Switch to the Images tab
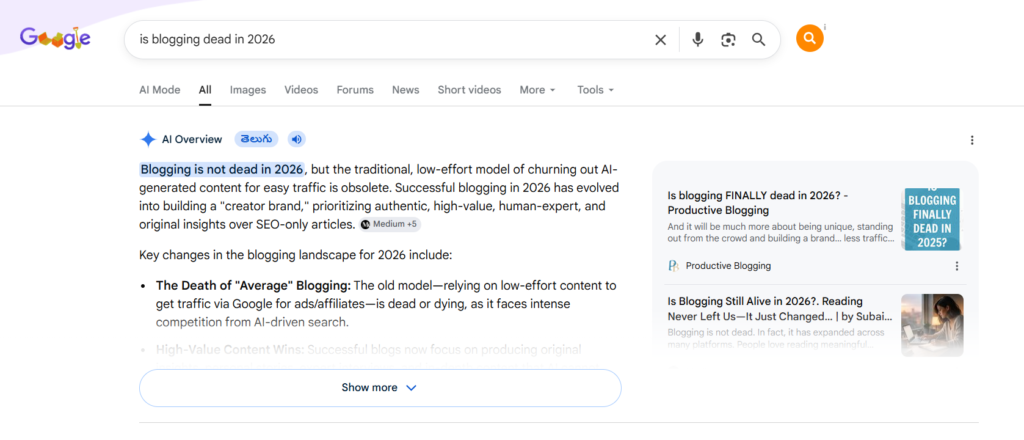1024x440 pixels. coord(248,90)
